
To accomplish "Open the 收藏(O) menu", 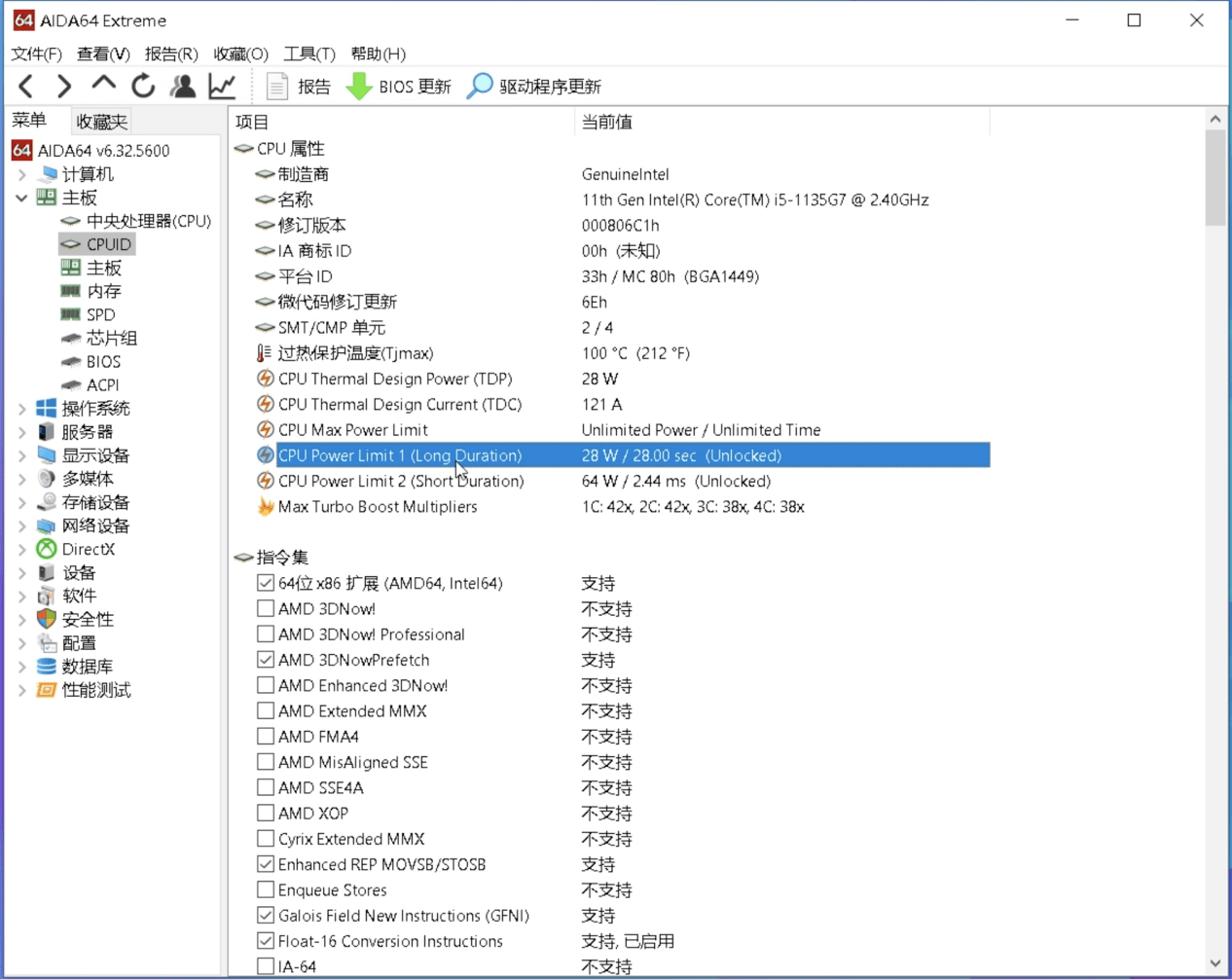I will (x=240, y=54).
